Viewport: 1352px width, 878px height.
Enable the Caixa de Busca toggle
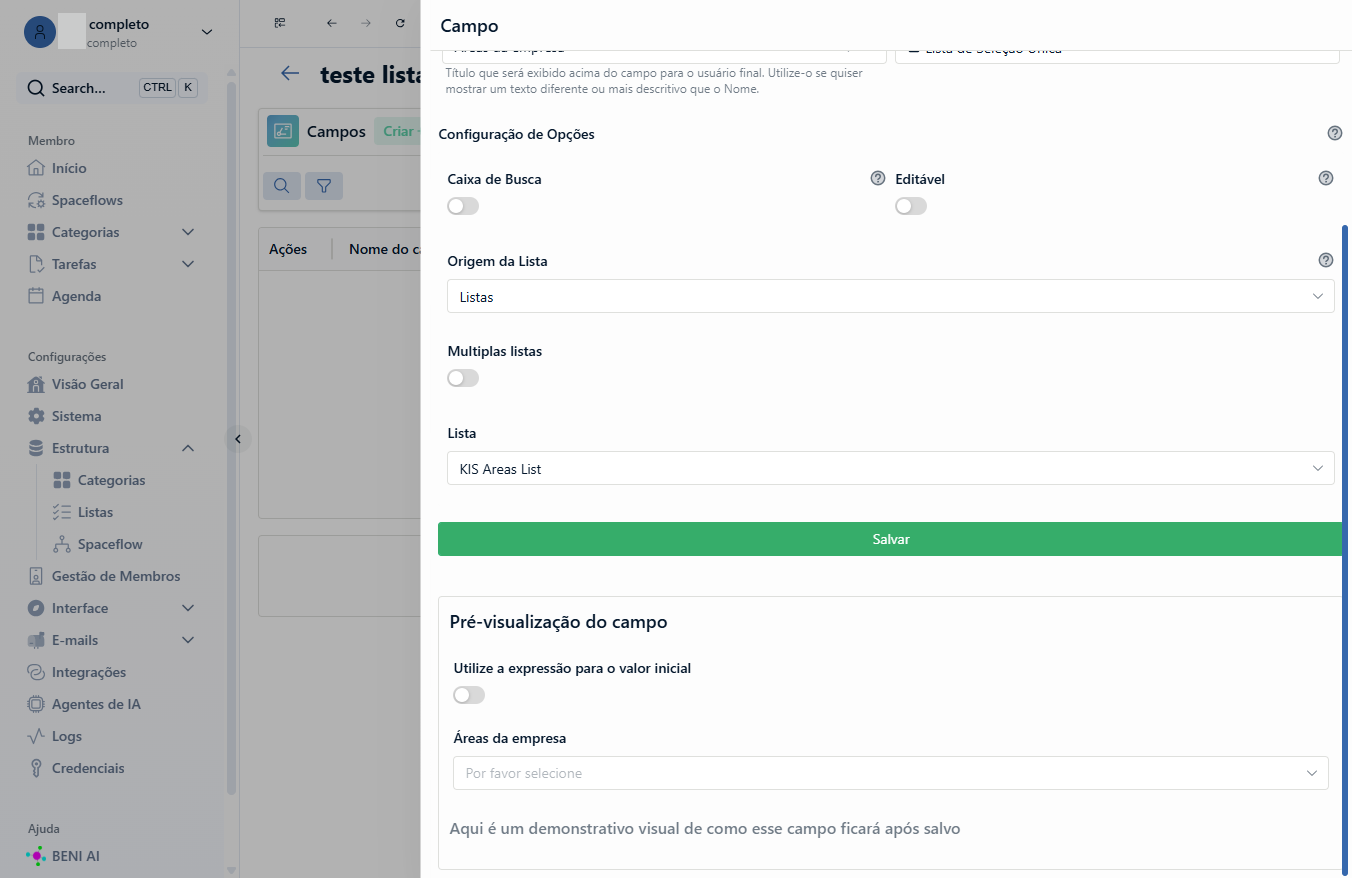(x=463, y=206)
